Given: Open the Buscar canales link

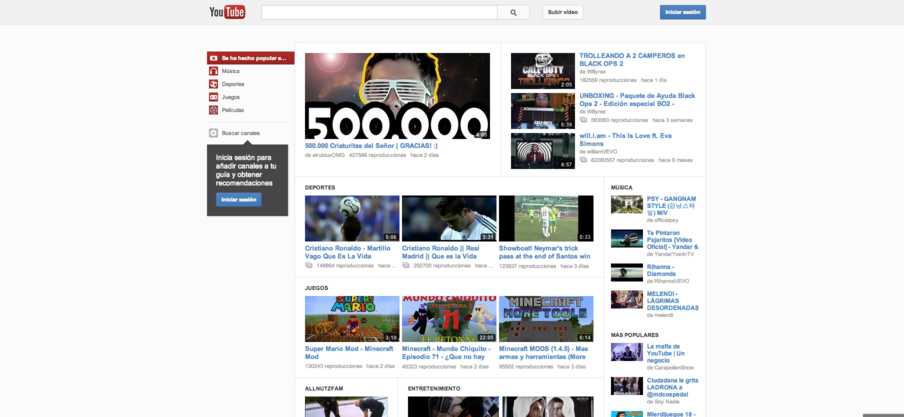Looking at the screenshot, I should point(240,133).
